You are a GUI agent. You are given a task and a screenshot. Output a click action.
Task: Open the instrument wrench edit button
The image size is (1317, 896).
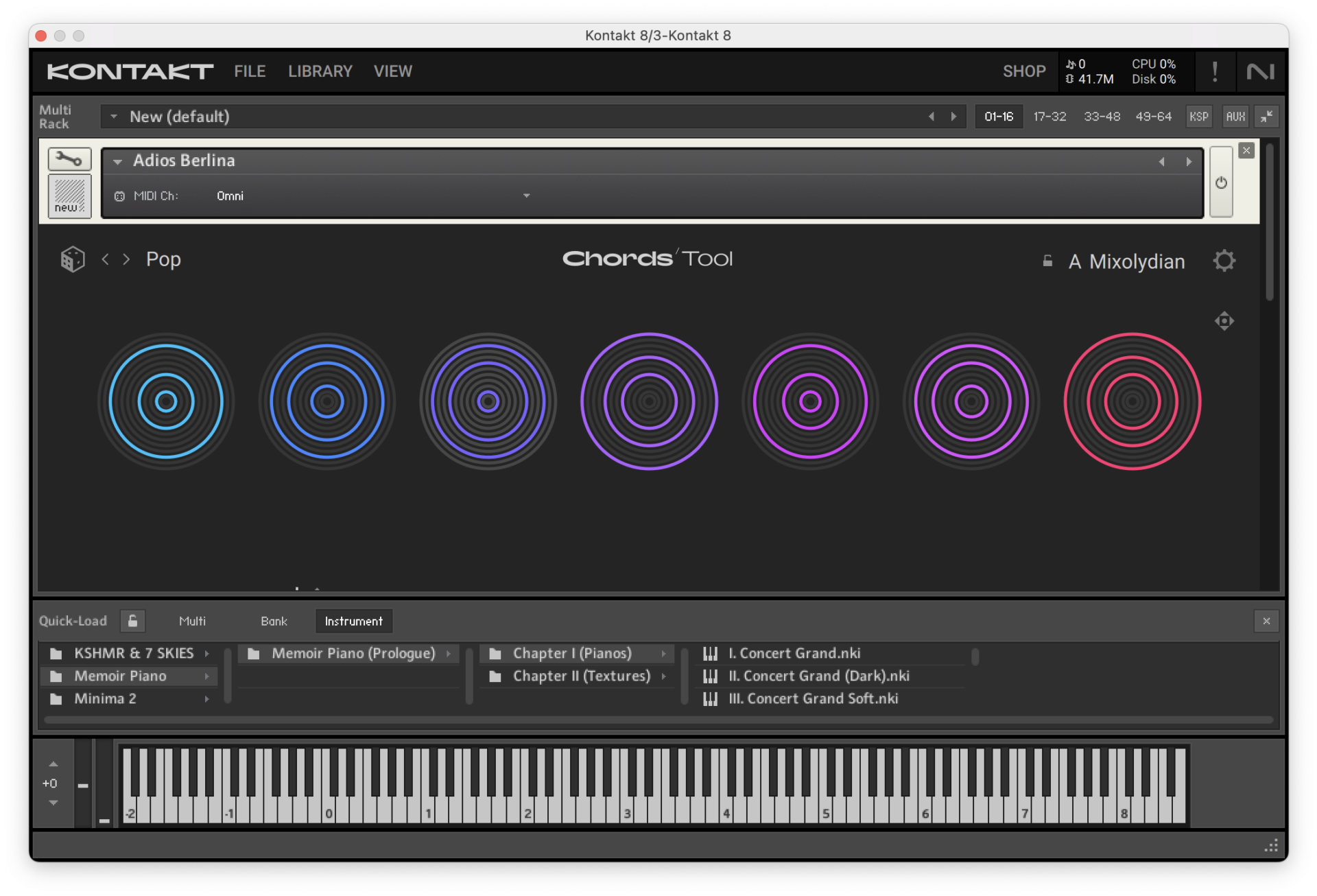[69, 159]
